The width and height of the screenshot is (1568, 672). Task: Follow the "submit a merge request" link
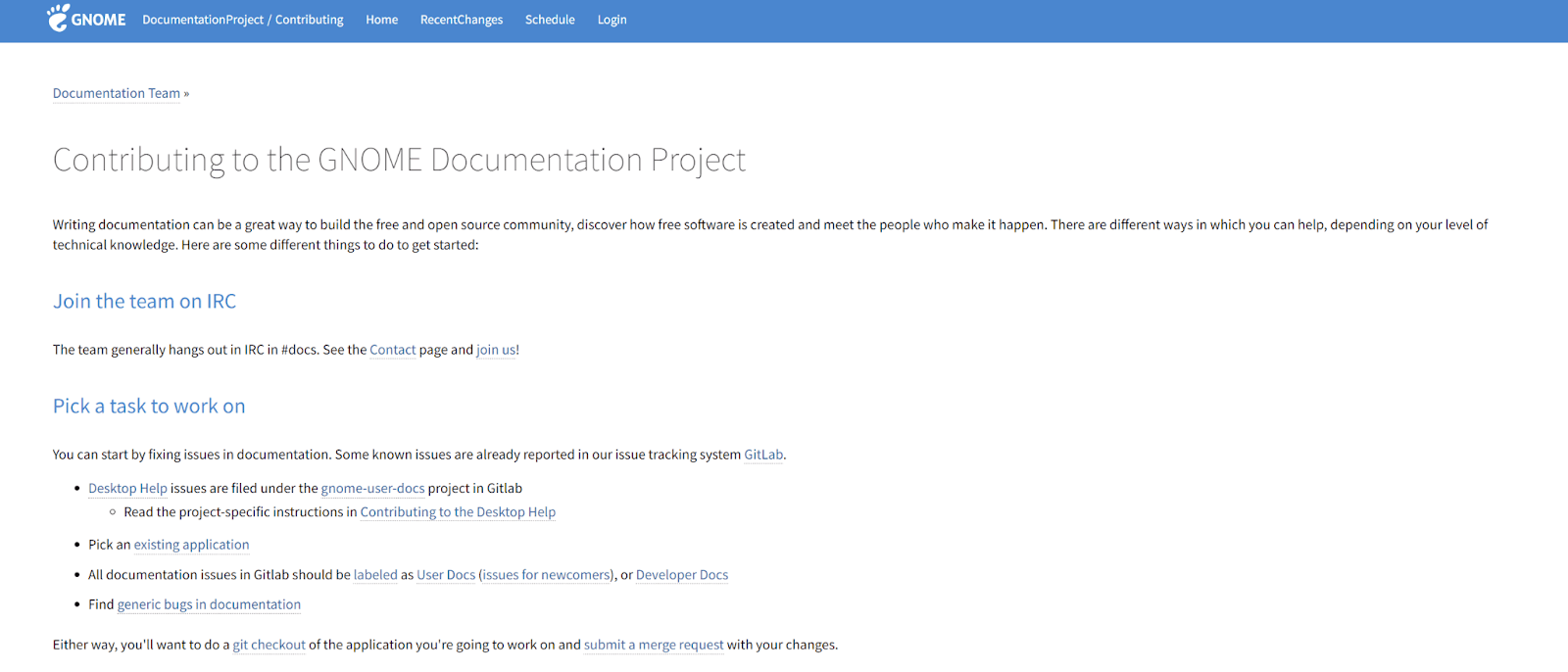pos(654,645)
